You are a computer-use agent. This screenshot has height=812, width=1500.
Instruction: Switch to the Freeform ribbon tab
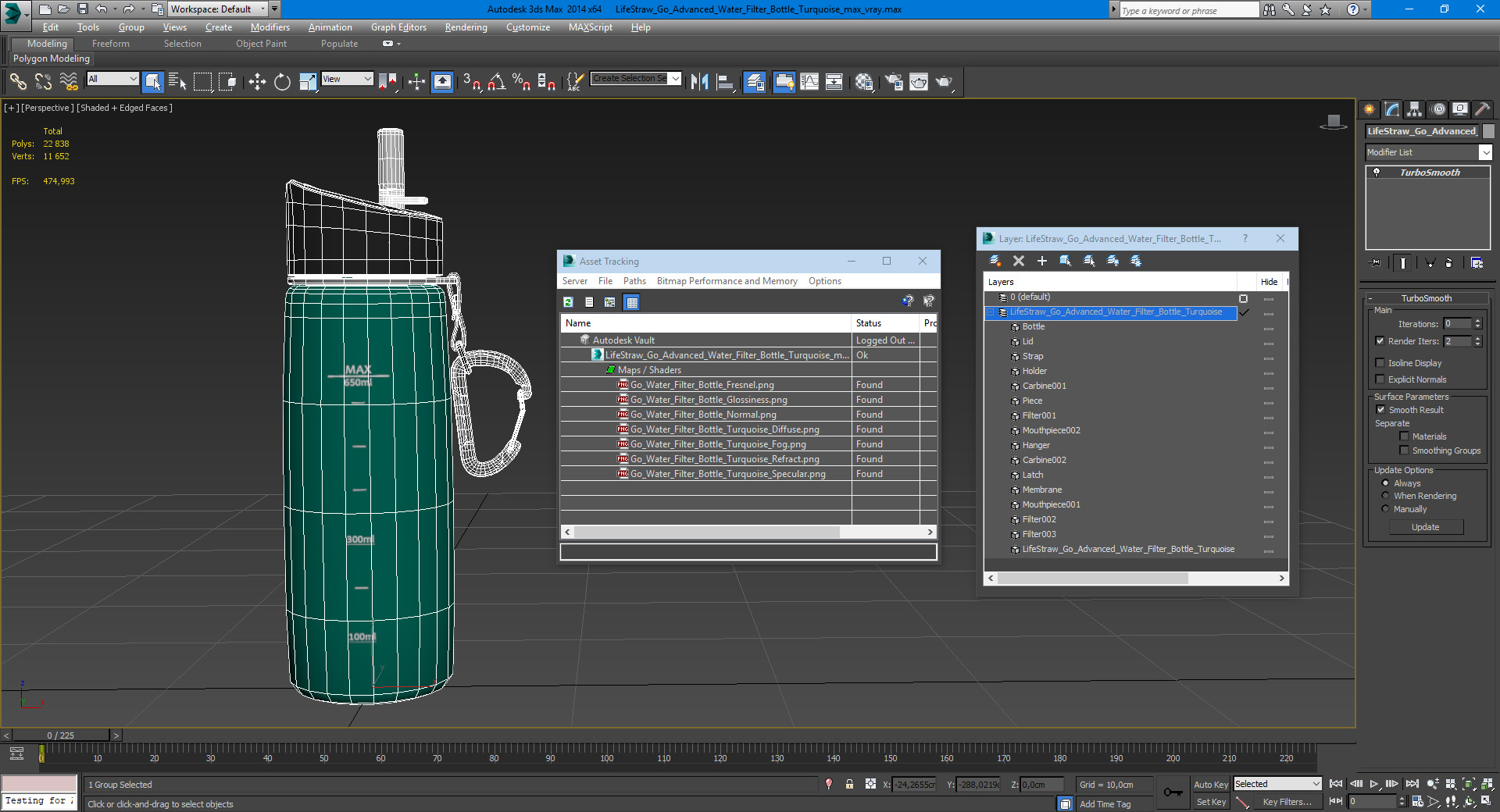[110, 44]
